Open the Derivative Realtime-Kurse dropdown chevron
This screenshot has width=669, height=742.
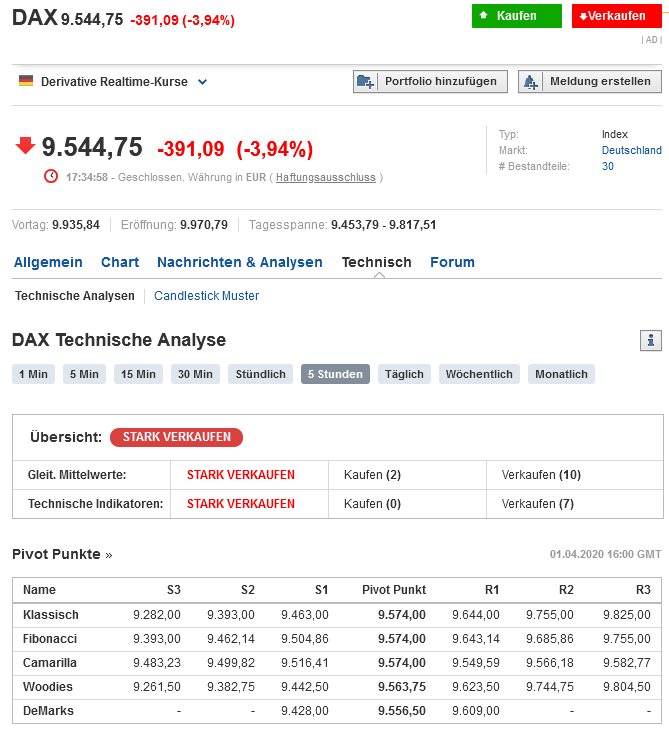202,82
